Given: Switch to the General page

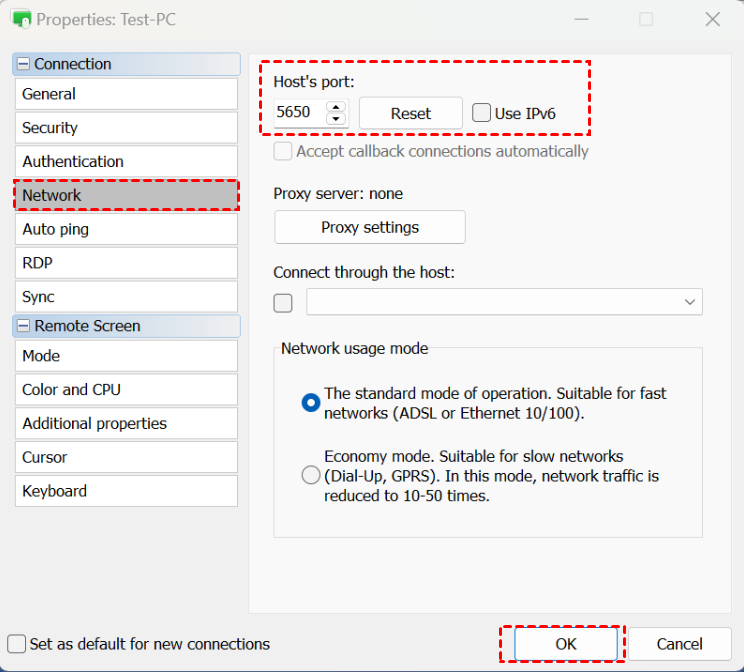Looking at the screenshot, I should point(126,94).
